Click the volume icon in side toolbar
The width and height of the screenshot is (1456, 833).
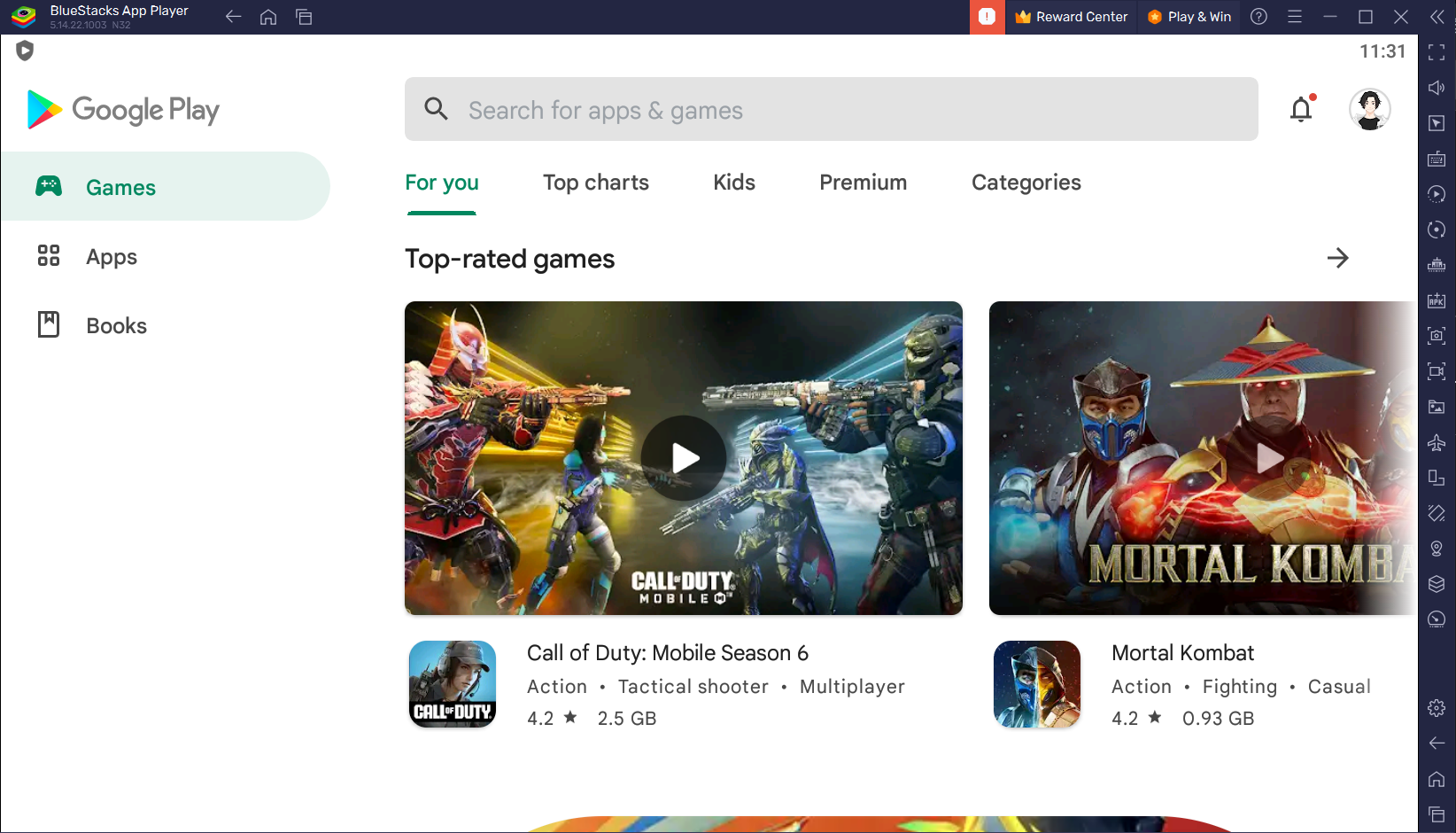1437,88
